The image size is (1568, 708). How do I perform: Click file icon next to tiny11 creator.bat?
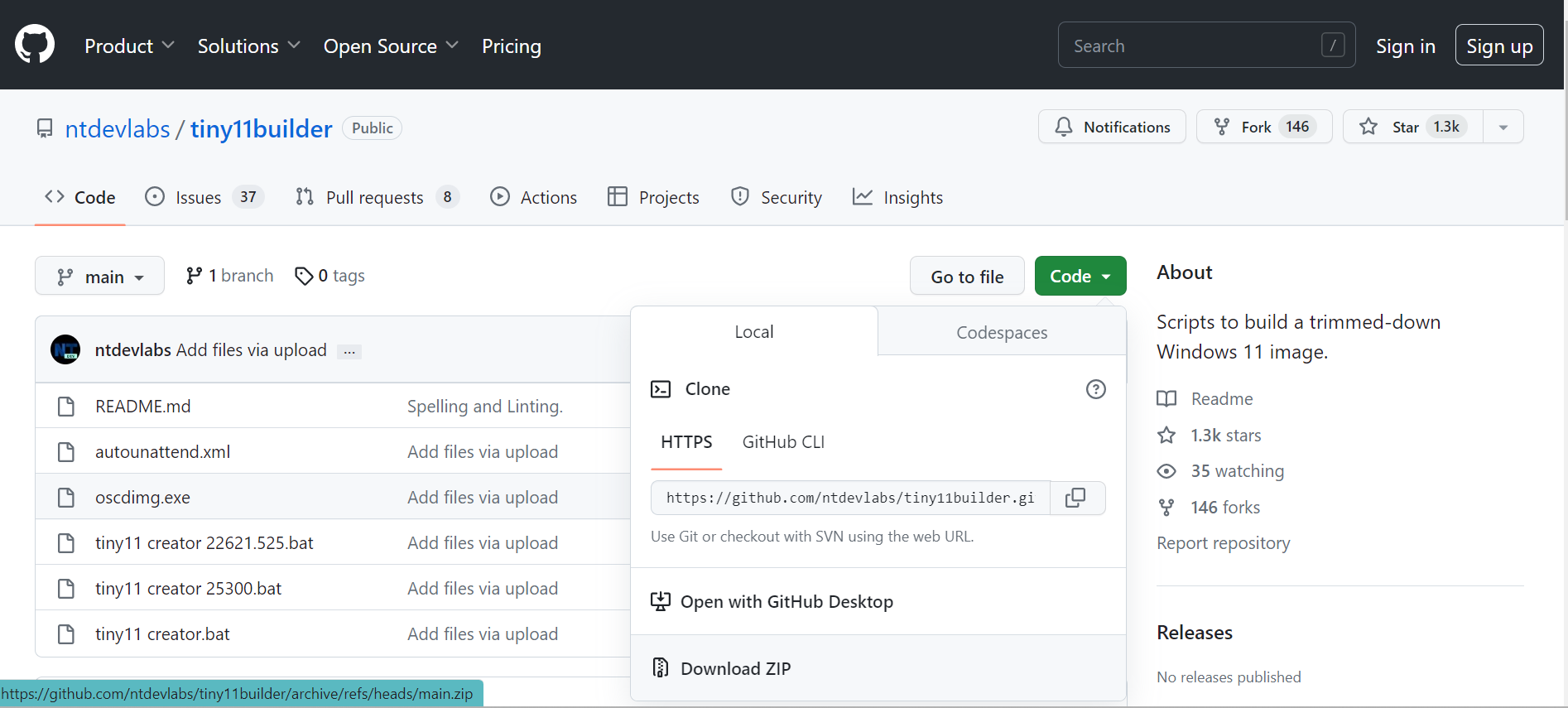click(x=66, y=634)
